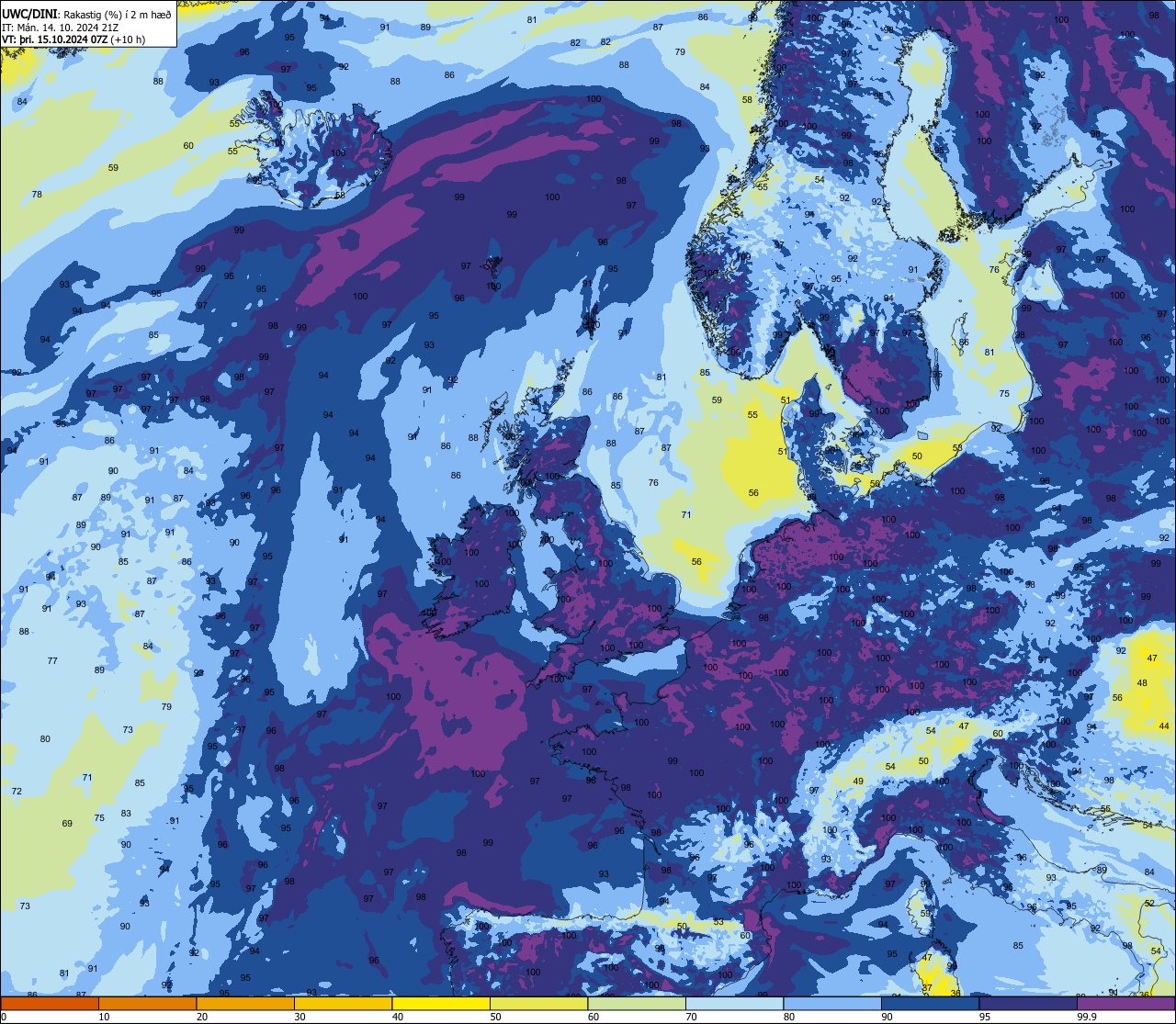Click the legend label "40"

pyautogui.click(x=398, y=1017)
